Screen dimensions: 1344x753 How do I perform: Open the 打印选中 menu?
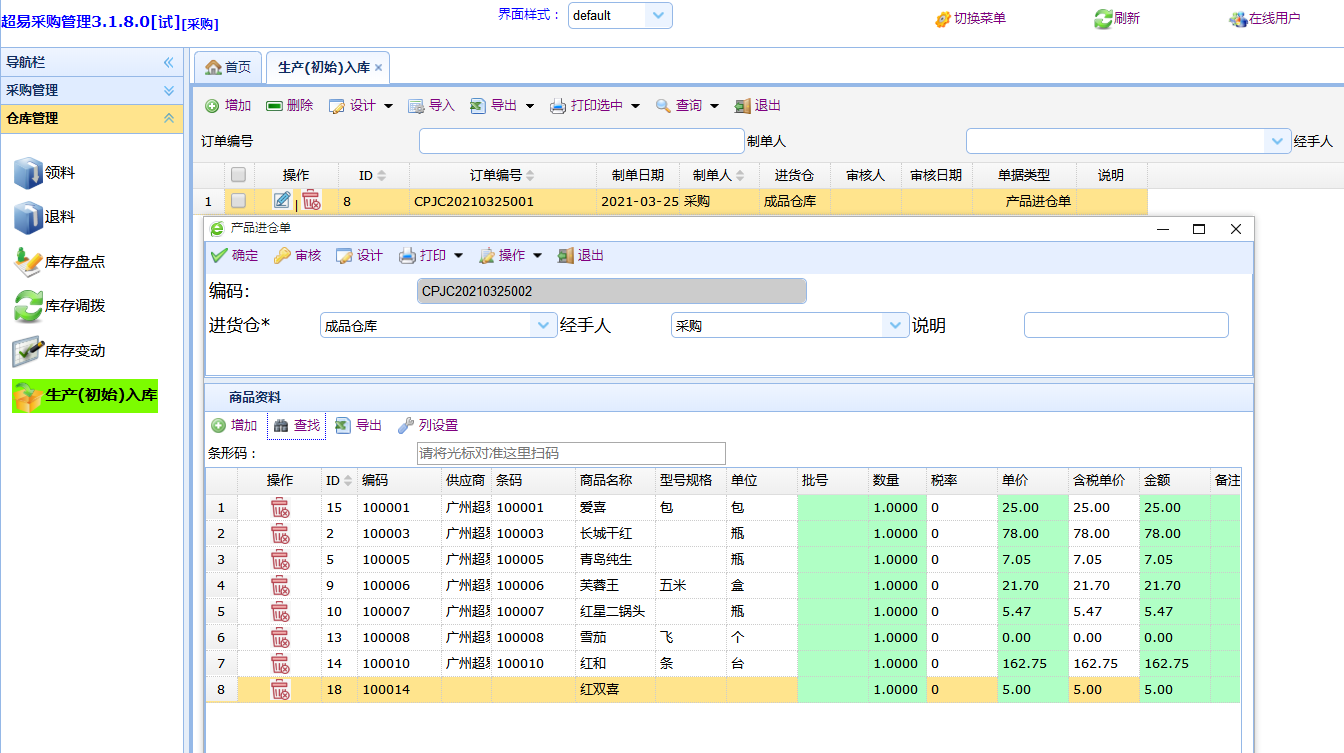coord(595,106)
